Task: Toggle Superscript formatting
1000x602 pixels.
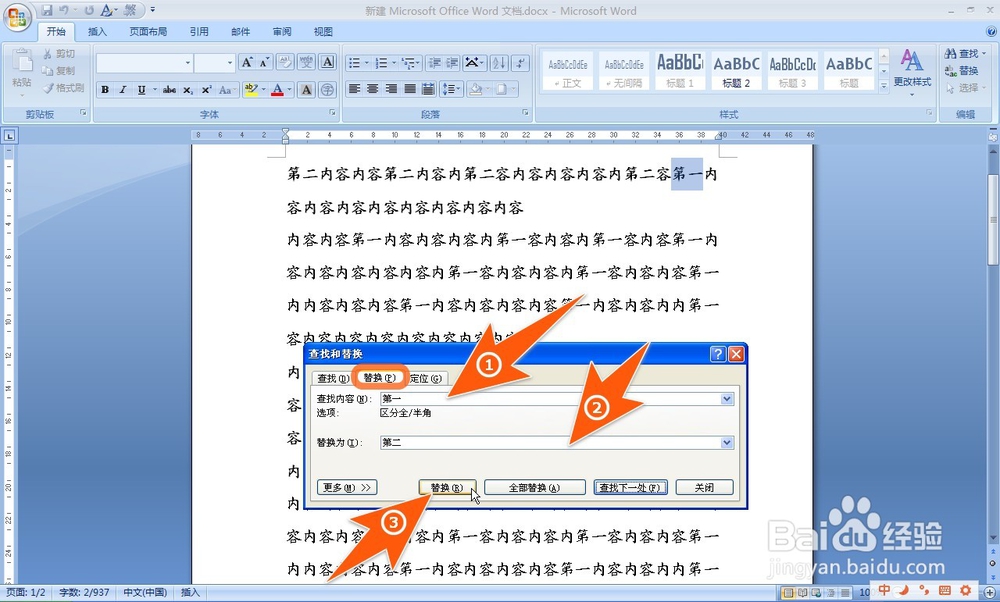Action: 206,90
